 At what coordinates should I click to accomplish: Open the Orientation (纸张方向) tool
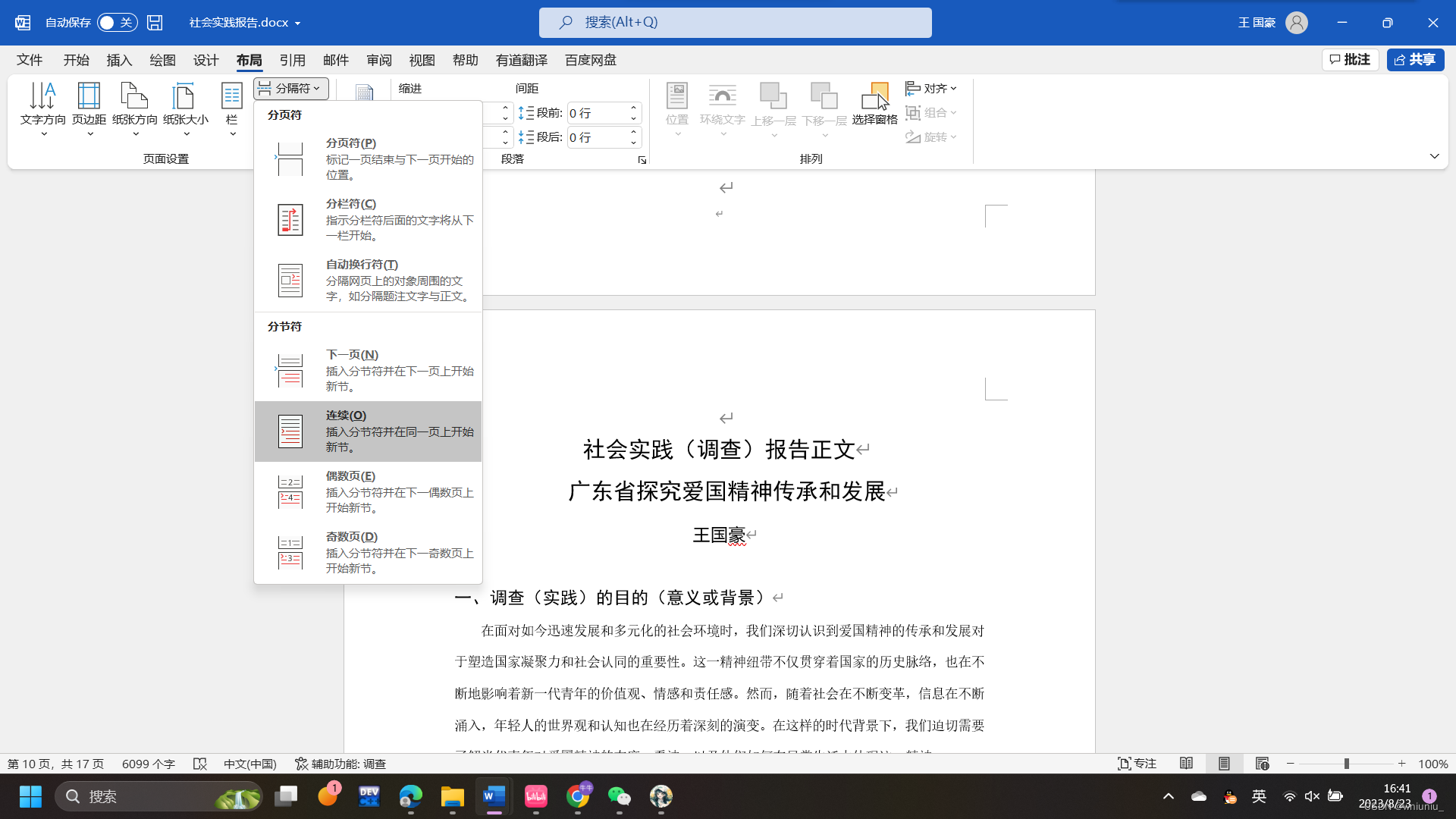135,109
